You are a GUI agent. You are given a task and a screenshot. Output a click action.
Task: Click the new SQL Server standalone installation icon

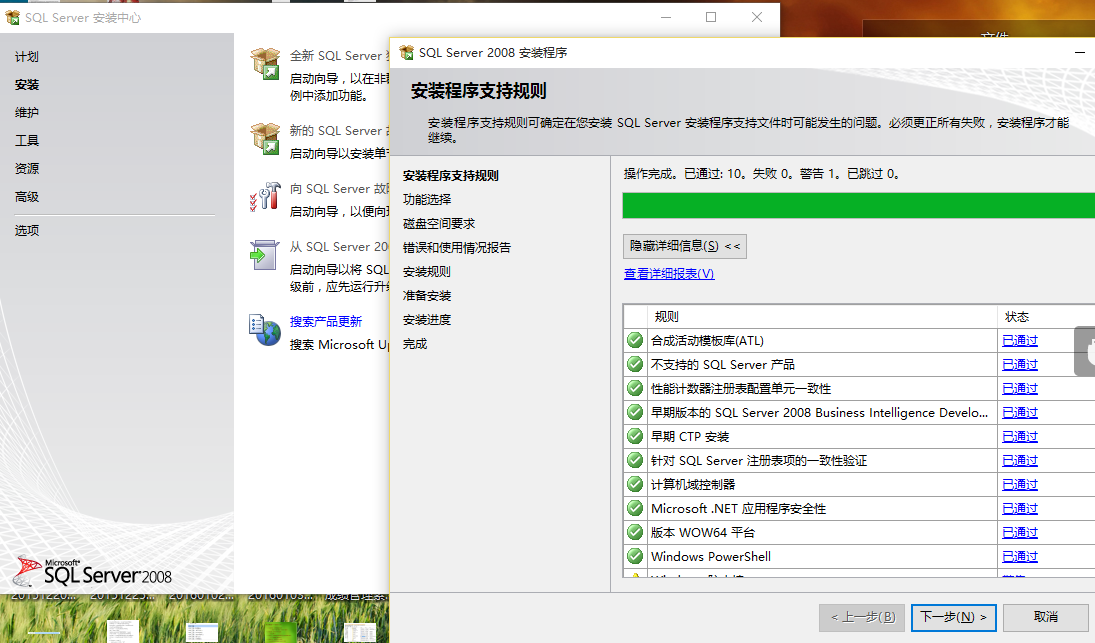pos(265,64)
